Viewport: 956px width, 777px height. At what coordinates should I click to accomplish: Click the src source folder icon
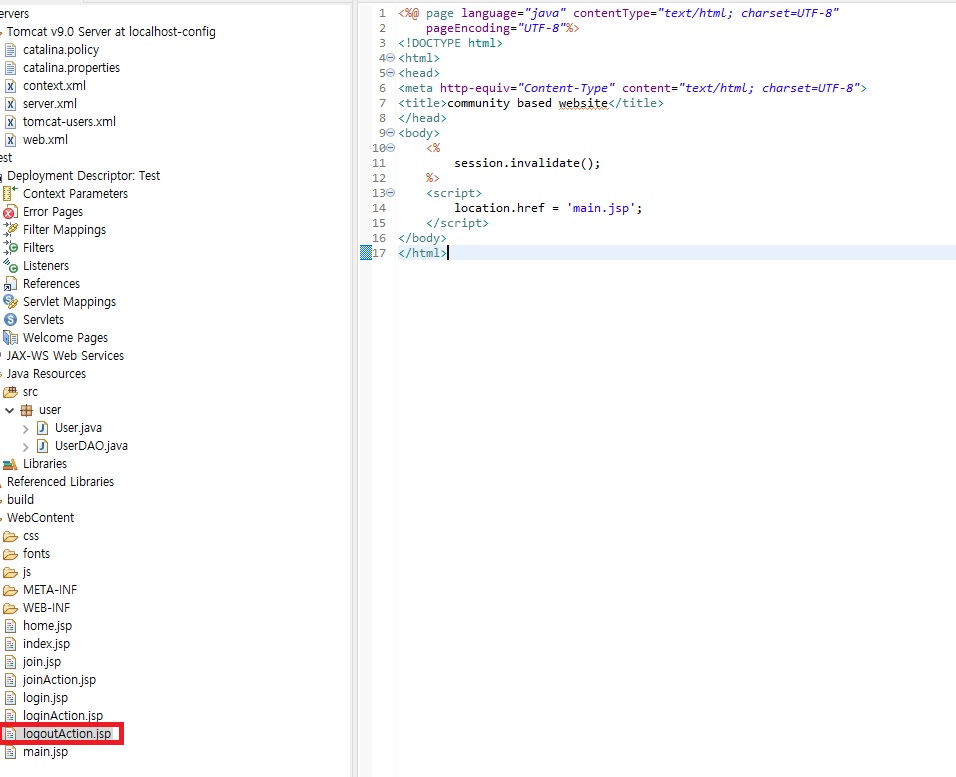[x=10, y=392]
